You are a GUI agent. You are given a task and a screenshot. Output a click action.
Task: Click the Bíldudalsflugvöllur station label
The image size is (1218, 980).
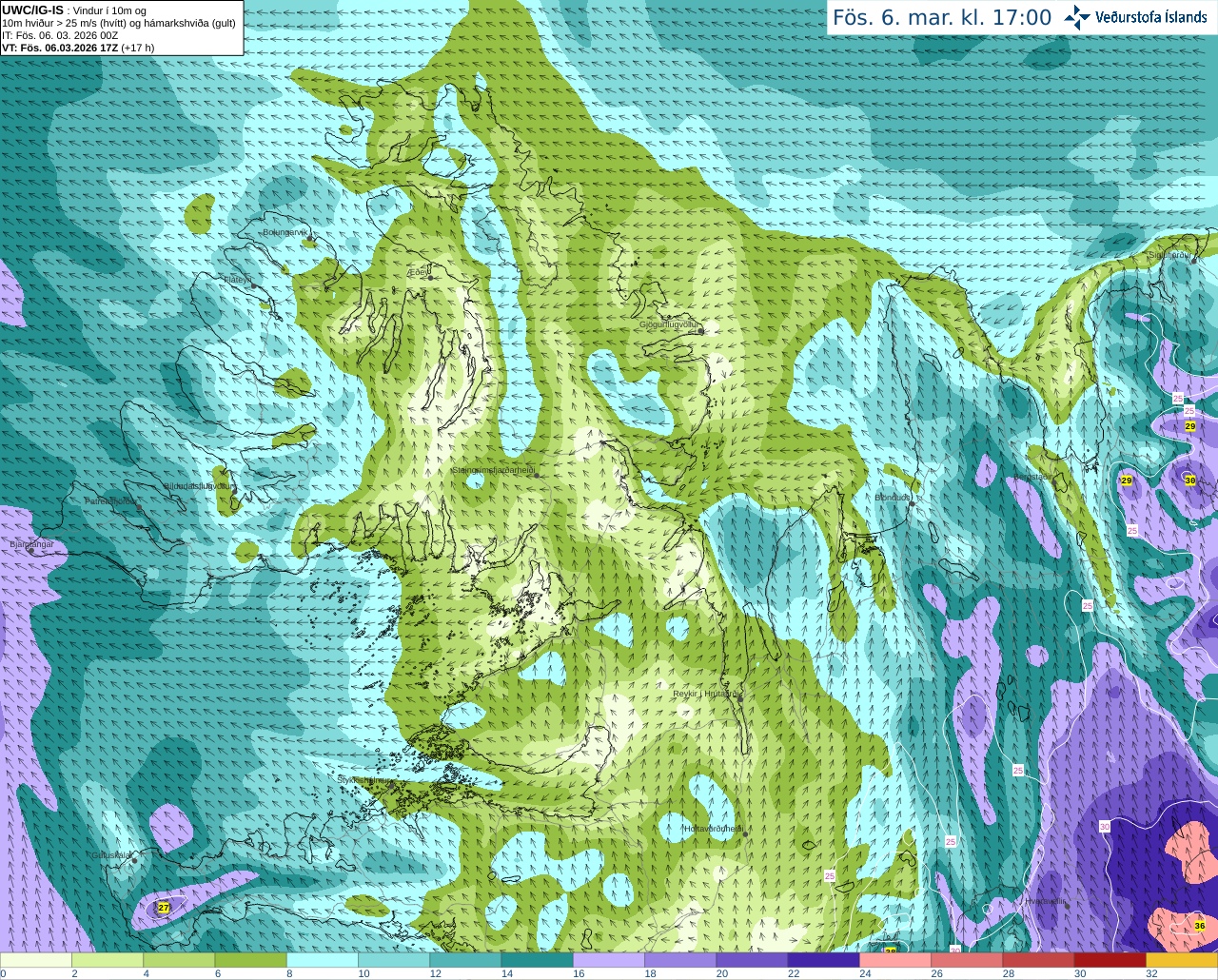(x=198, y=486)
